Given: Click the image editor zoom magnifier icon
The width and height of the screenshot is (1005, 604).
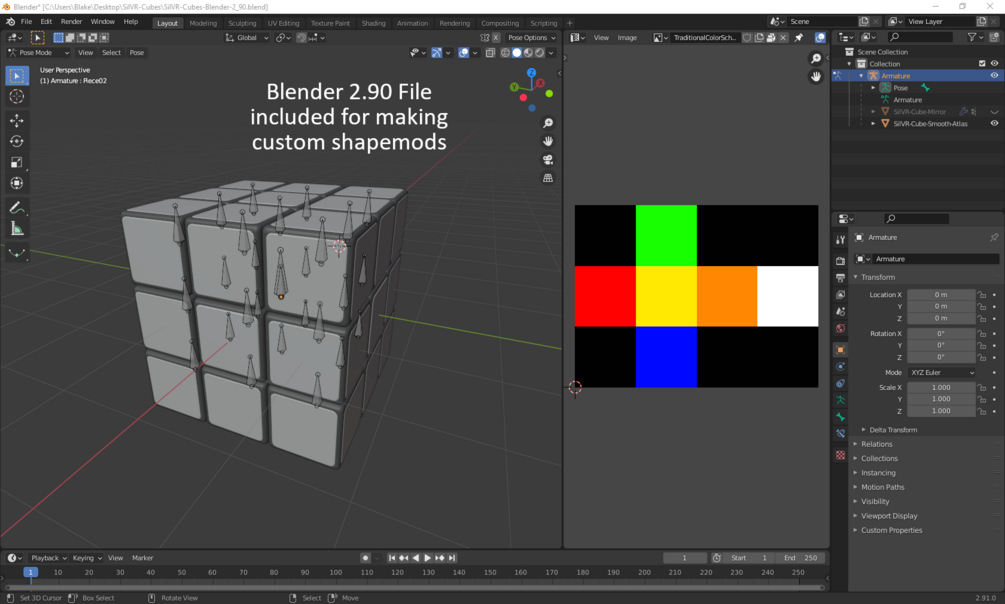Looking at the screenshot, I should (815, 59).
